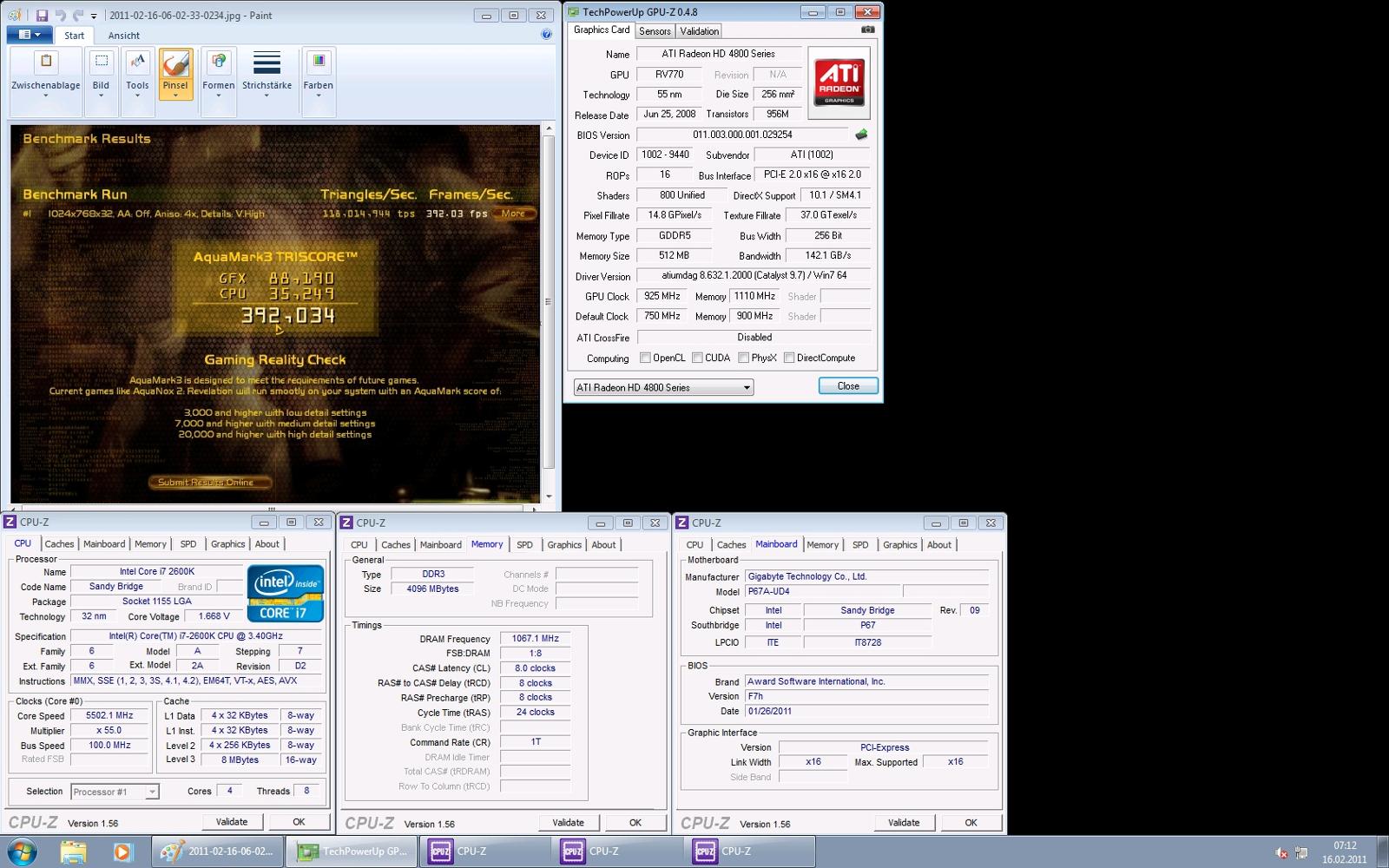Click the muted volume tray icon

(x=1281, y=853)
